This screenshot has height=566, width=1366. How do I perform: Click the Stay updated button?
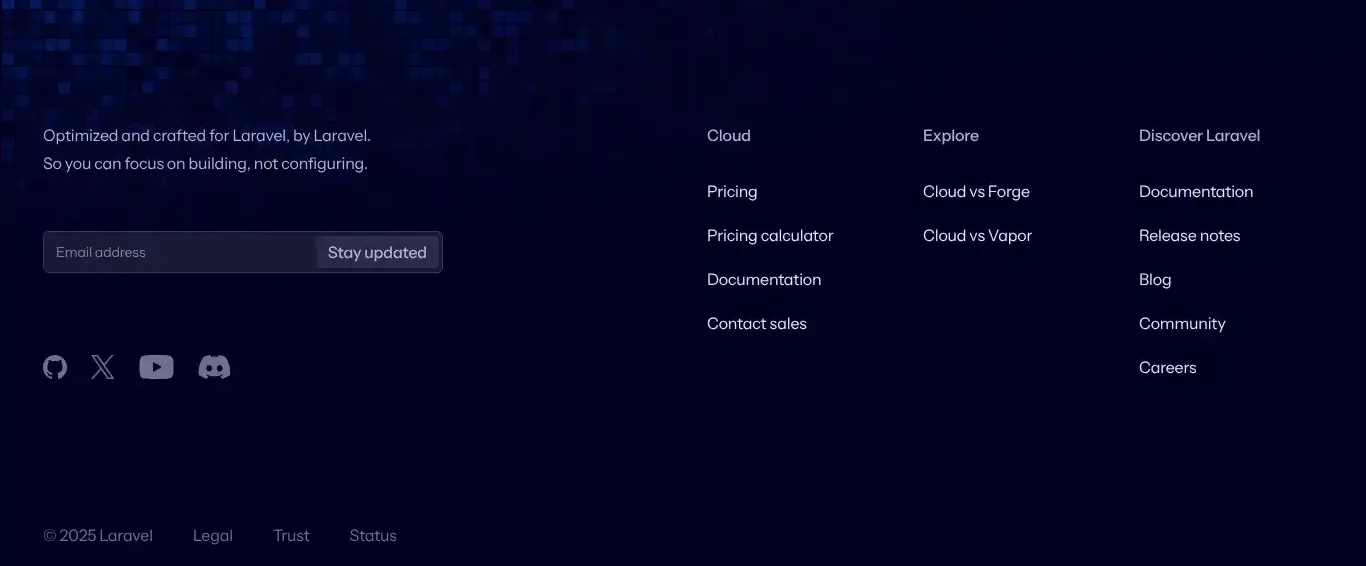377,252
